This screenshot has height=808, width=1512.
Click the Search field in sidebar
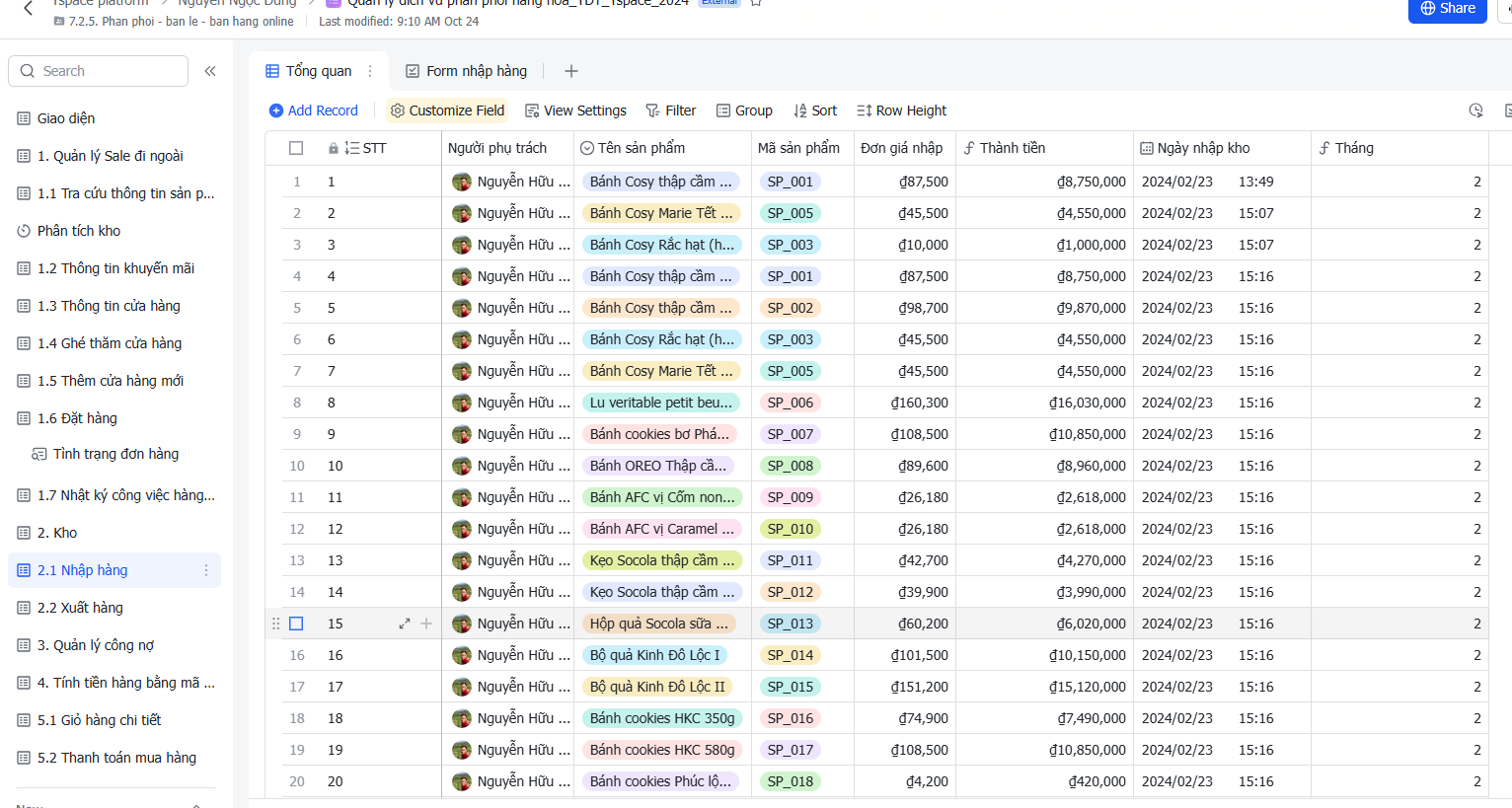(99, 71)
